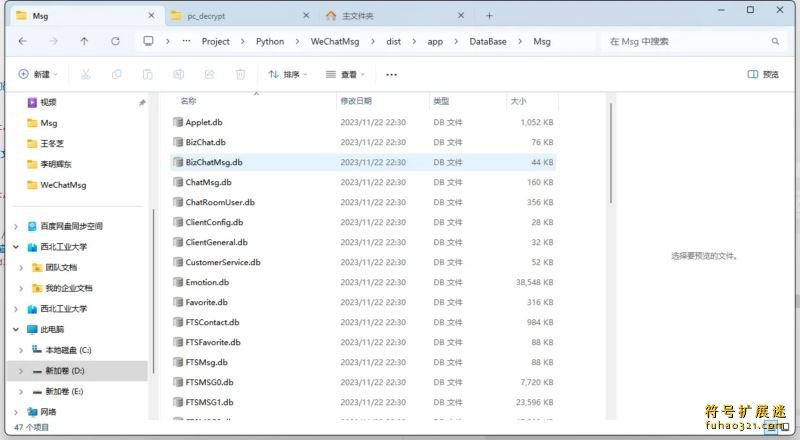Image resolution: width=800 pixels, height=440 pixels.
Task: Select the Favorite.db file
Action: [x=363, y=302]
